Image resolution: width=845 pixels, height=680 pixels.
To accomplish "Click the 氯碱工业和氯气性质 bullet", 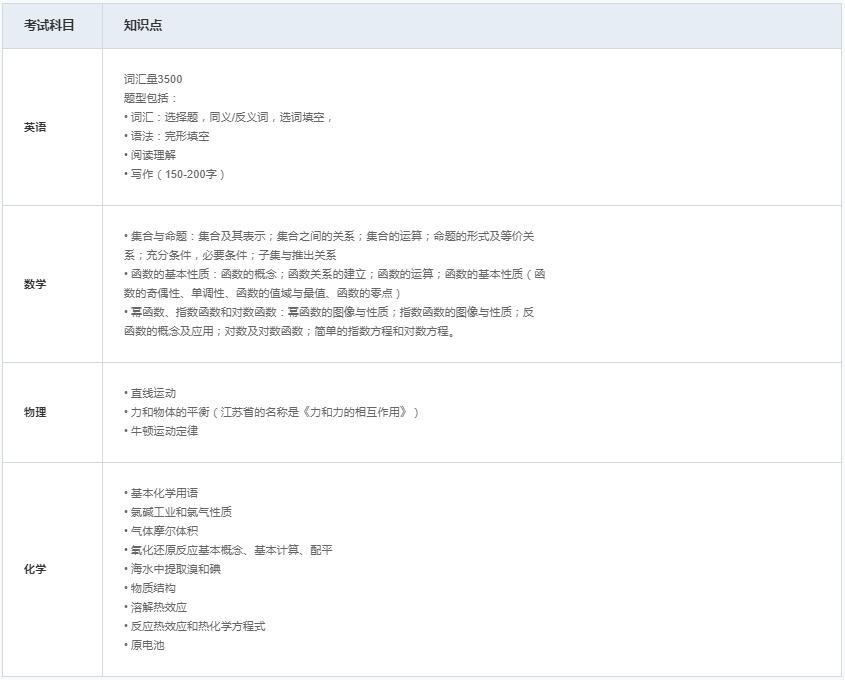I will tap(178, 512).
